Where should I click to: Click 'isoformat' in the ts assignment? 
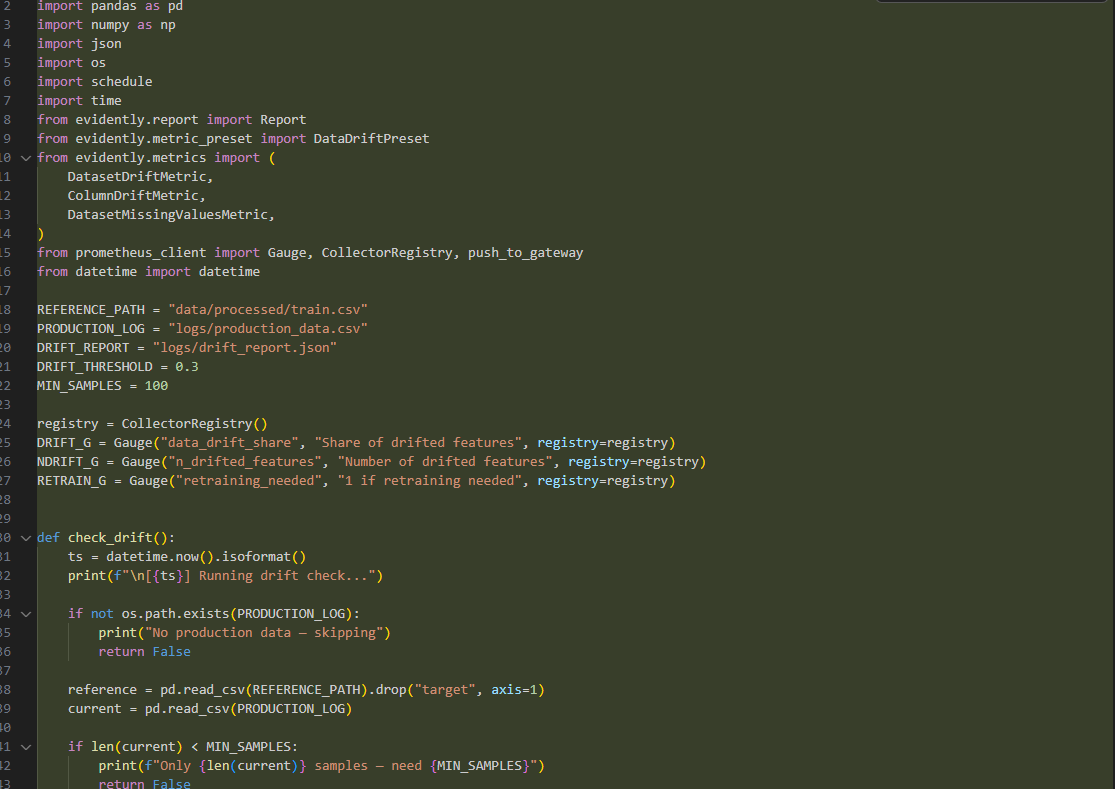256,557
